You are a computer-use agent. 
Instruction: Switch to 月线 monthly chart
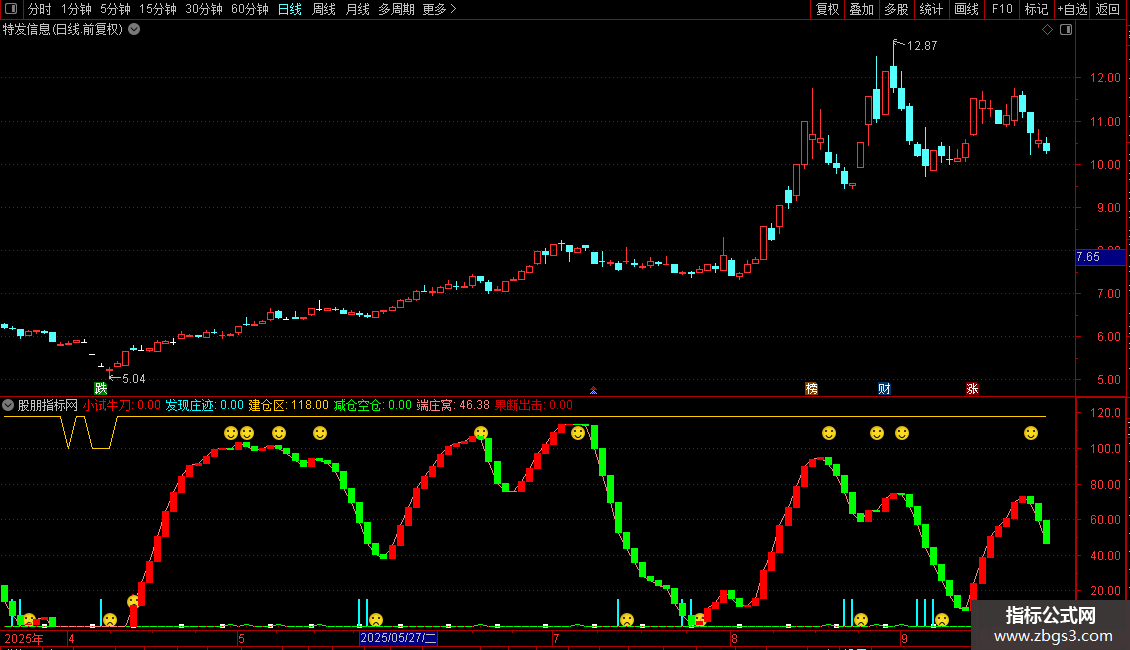(x=357, y=9)
